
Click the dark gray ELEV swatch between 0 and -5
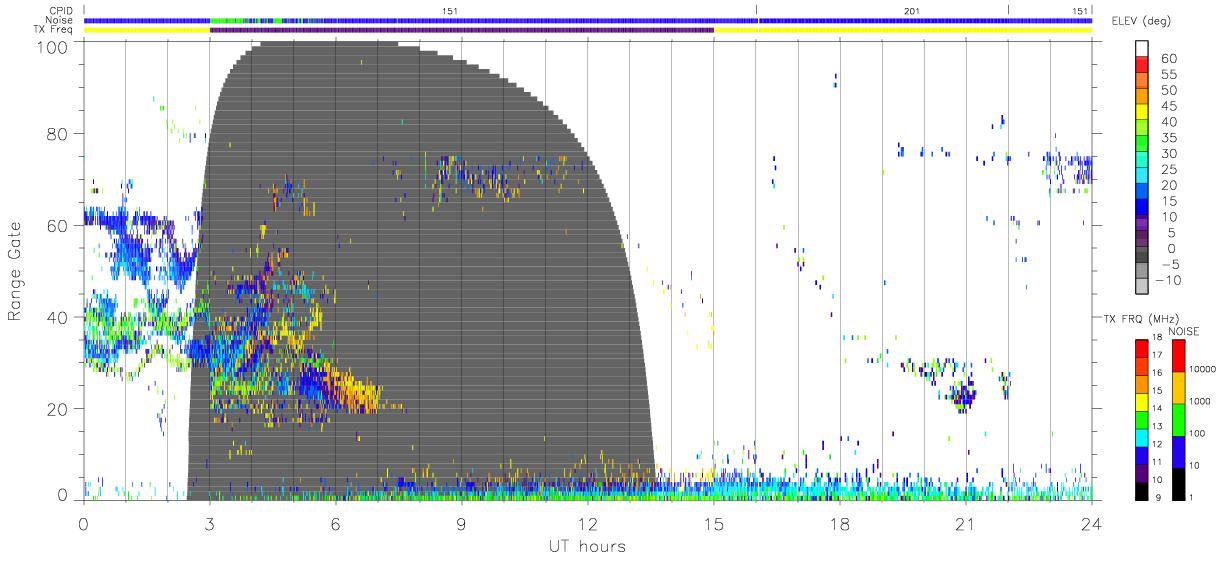coord(1142,255)
